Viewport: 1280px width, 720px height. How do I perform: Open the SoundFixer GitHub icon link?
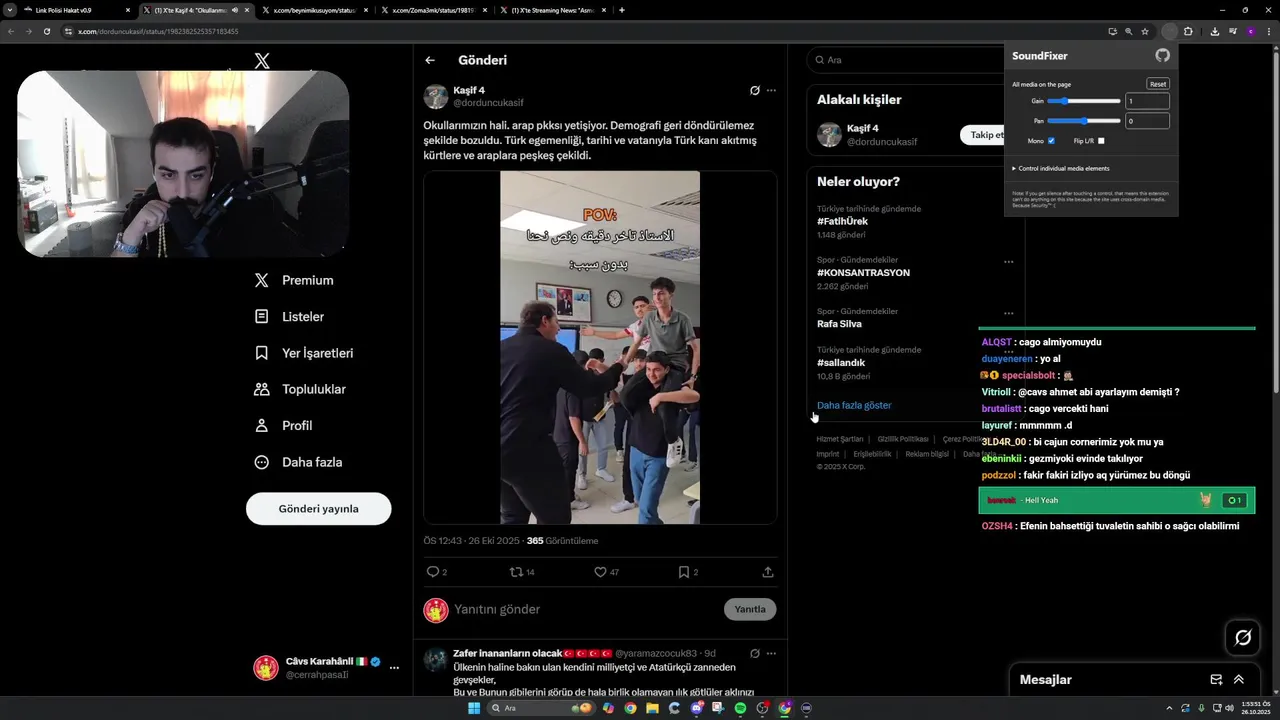click(1162, 56)
